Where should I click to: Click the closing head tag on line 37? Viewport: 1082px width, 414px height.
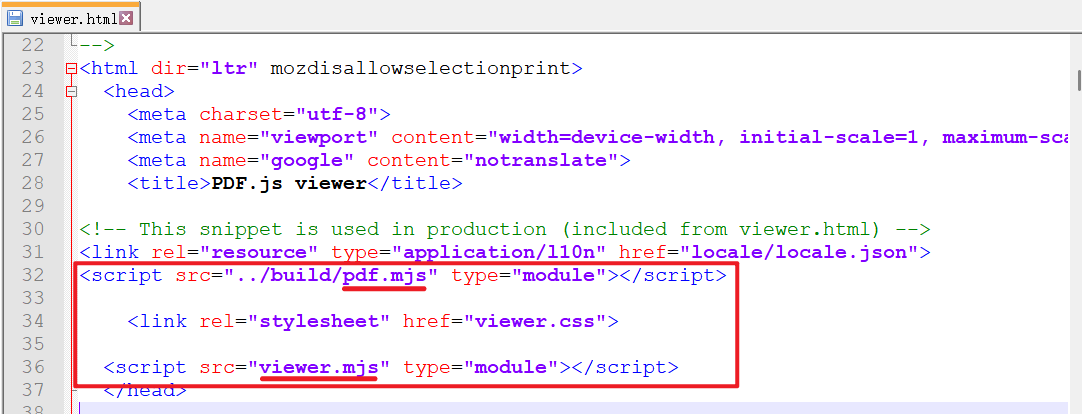[x=144, y=390]
